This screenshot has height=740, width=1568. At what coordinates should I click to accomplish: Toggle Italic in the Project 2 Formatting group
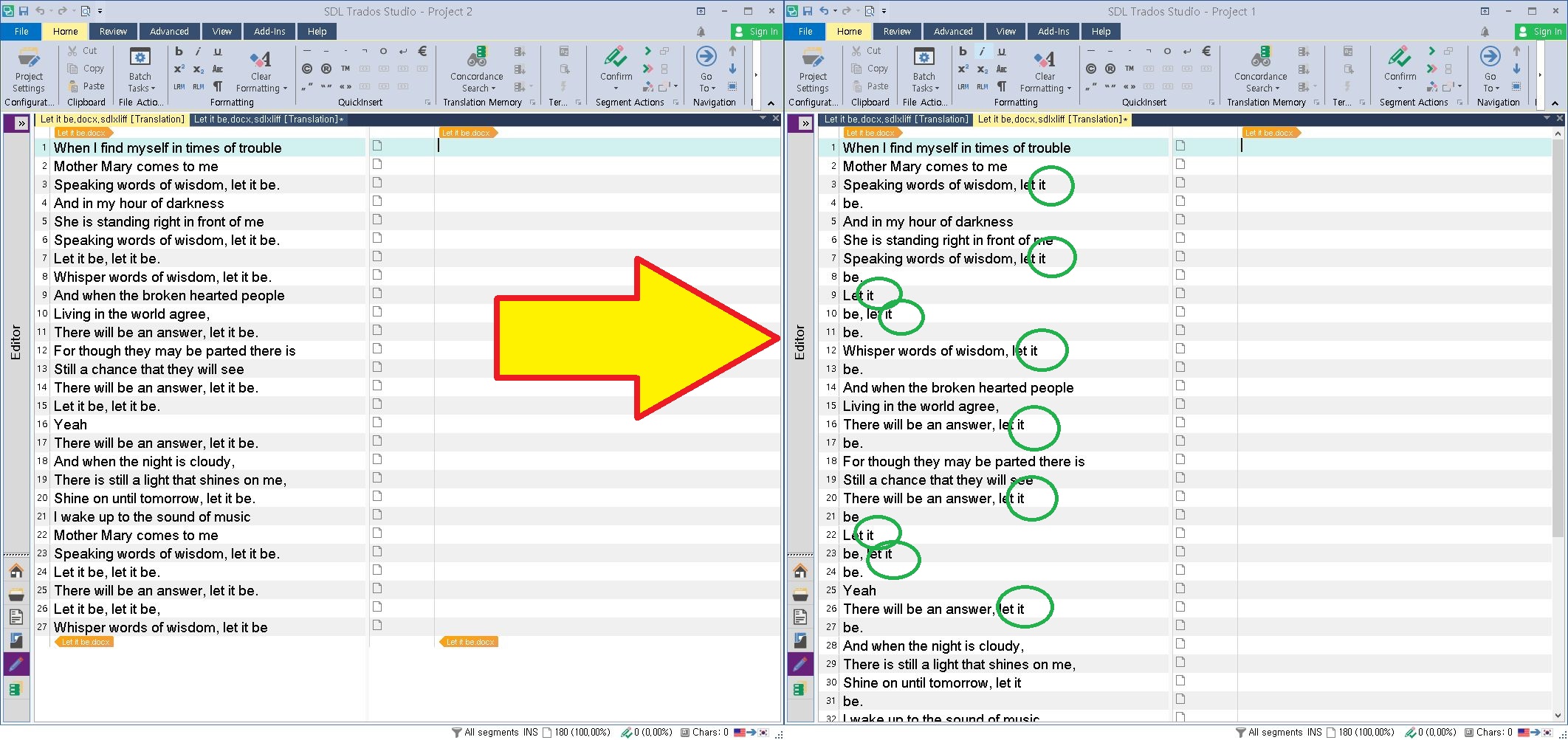[x=198, y=51]
